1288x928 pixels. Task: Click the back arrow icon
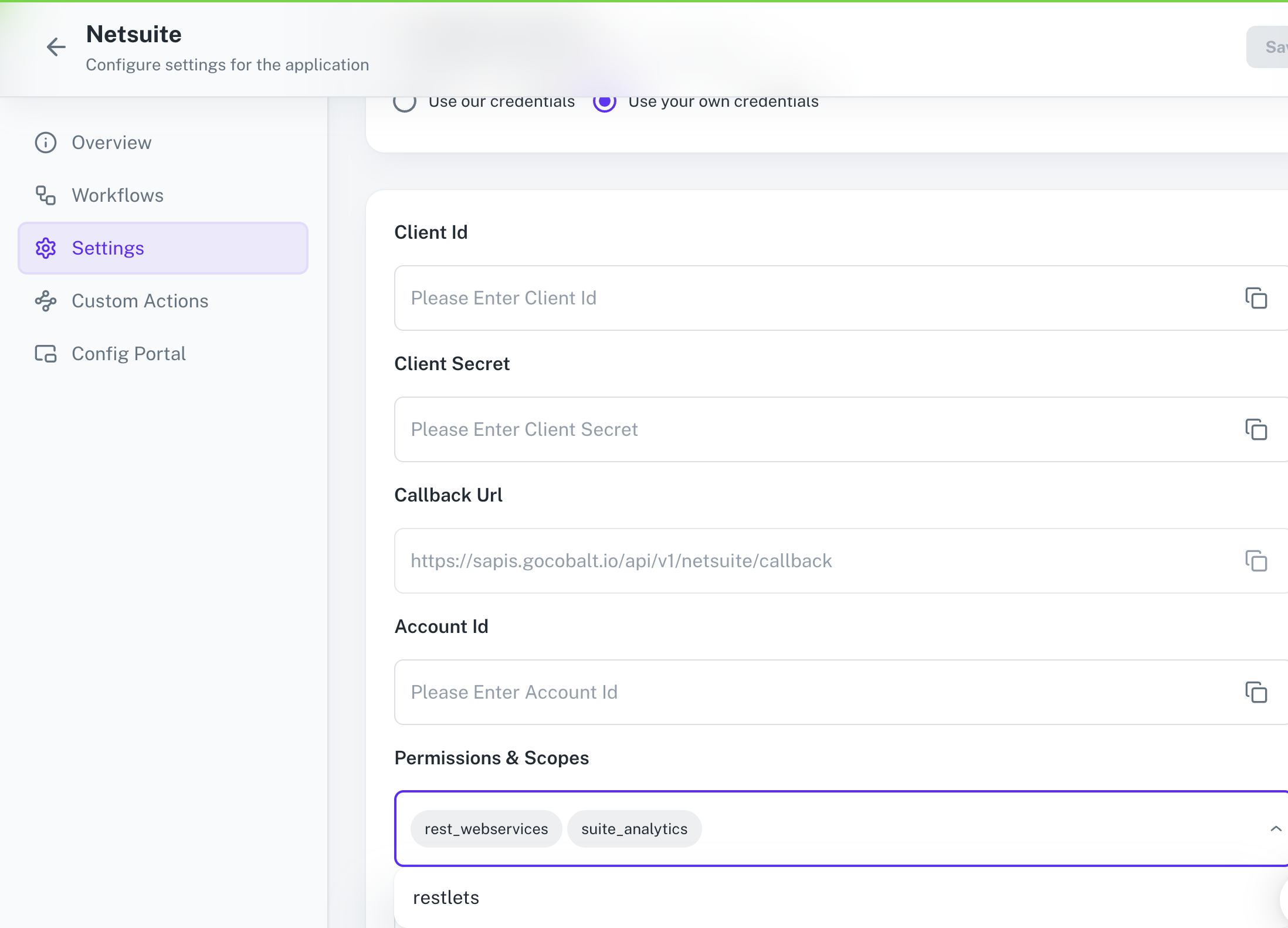coord(56,47)
